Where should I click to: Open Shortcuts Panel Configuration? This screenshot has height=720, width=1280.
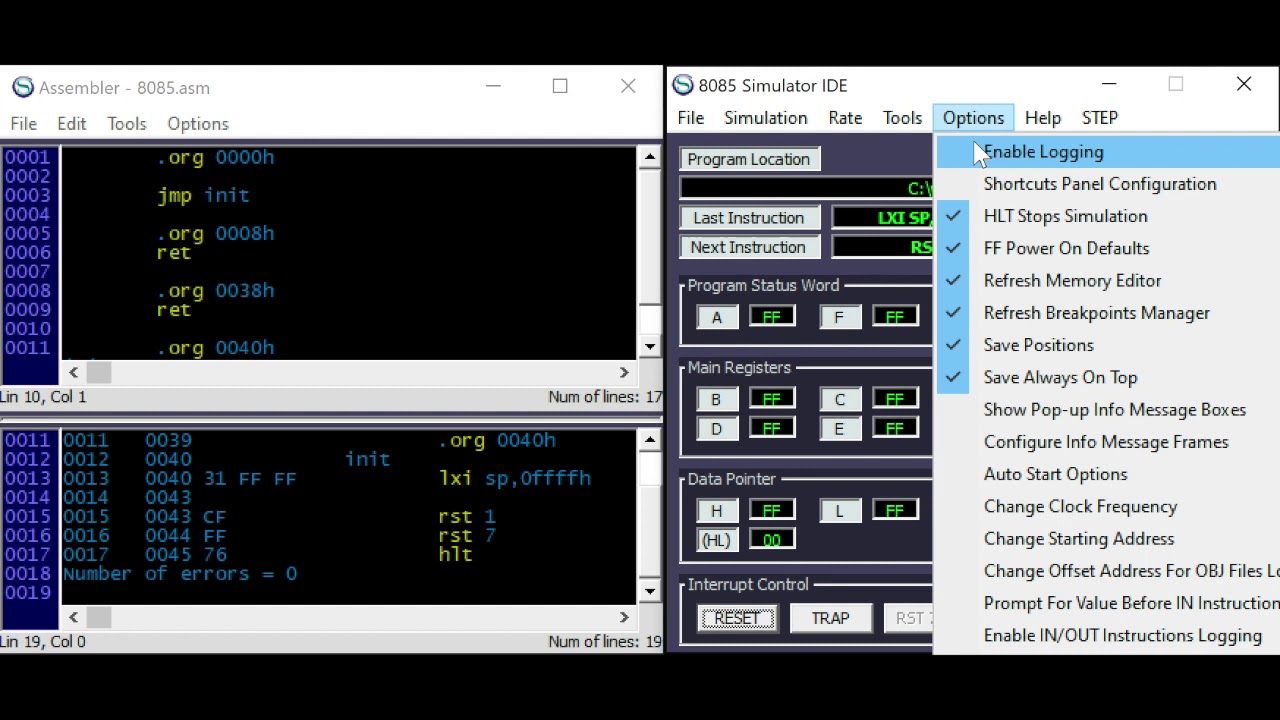tap(1107, 184)
